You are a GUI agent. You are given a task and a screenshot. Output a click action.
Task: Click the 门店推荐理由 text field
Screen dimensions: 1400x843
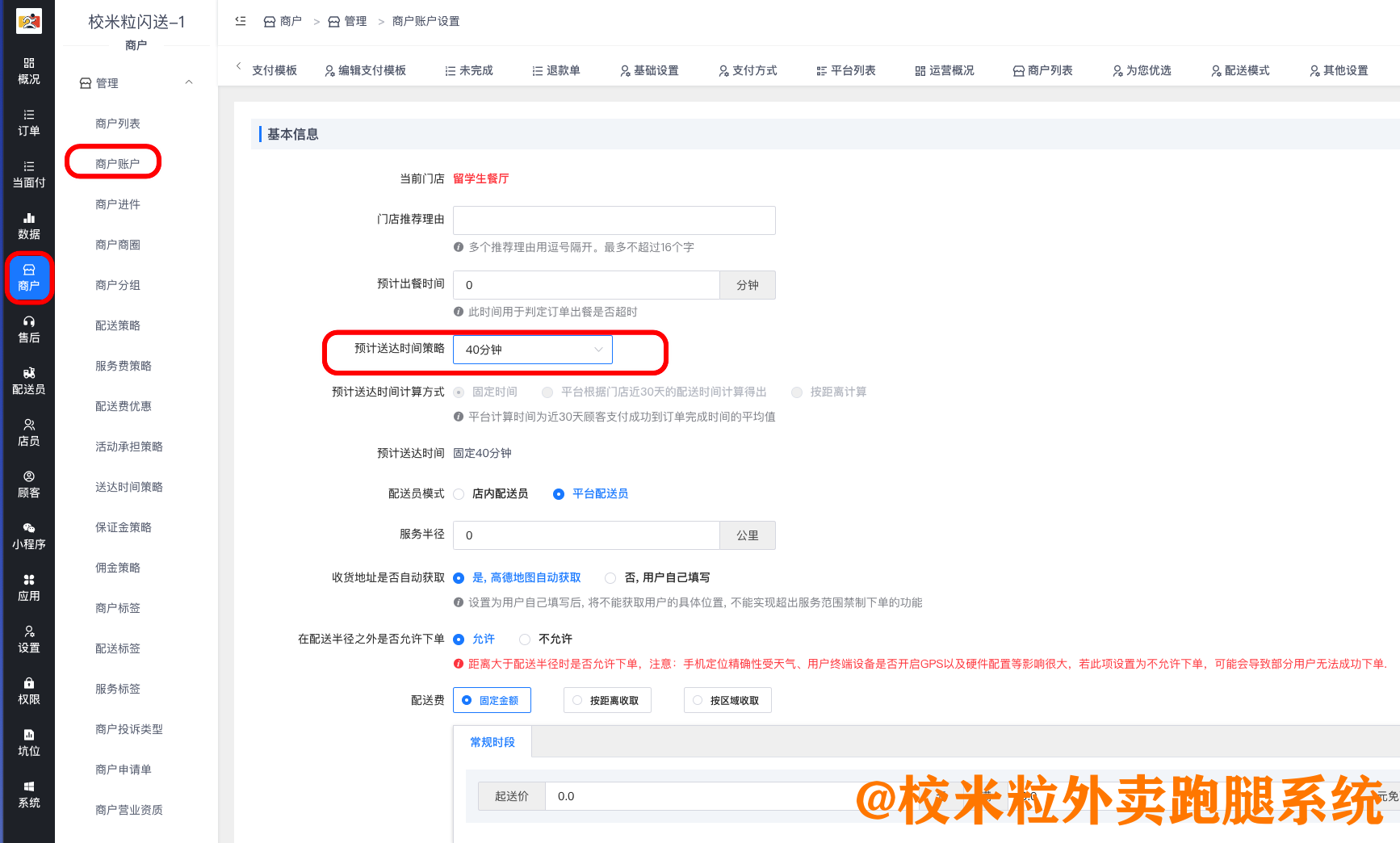(614, 220)
